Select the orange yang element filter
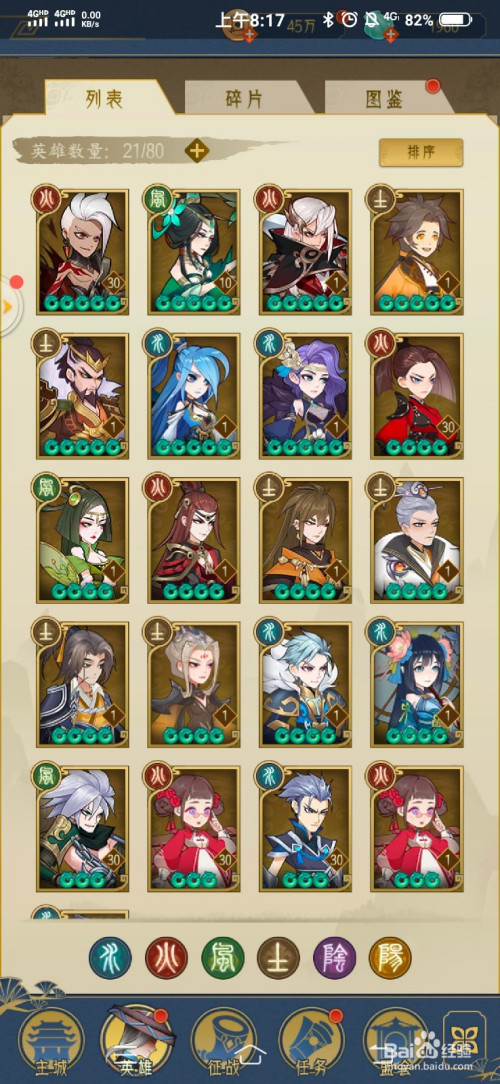 tap(390, 958)
